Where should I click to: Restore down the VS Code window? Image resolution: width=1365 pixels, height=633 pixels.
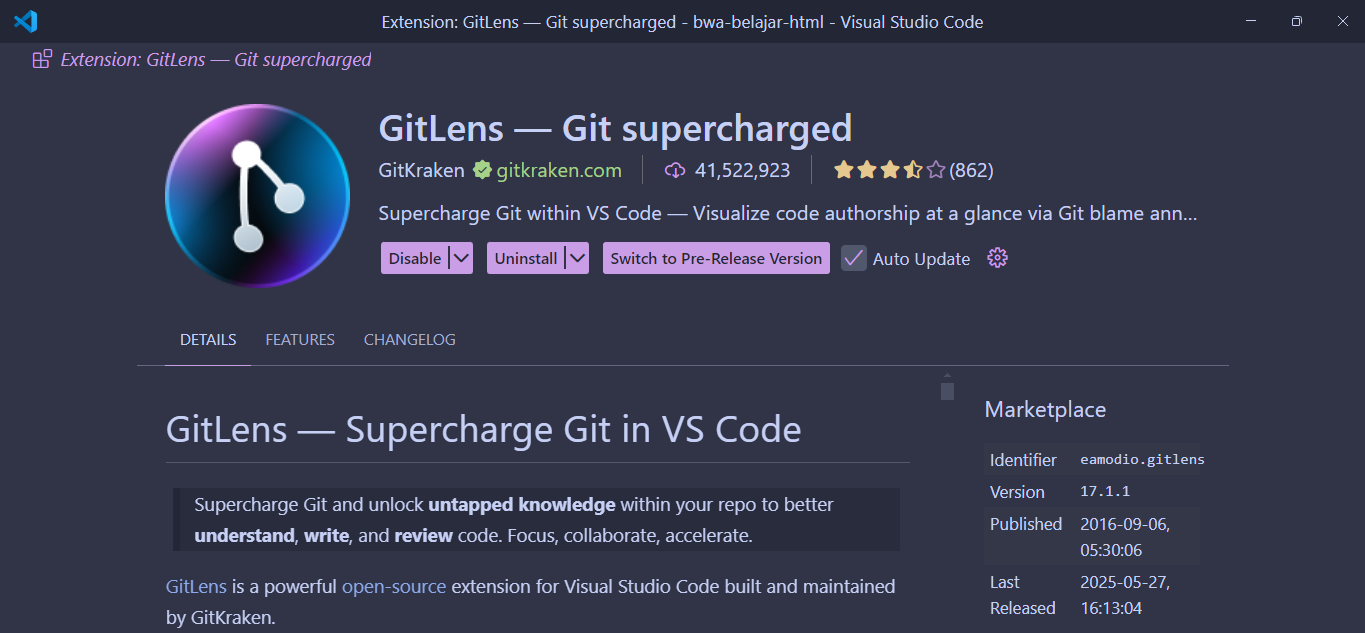pos(1296,21)
